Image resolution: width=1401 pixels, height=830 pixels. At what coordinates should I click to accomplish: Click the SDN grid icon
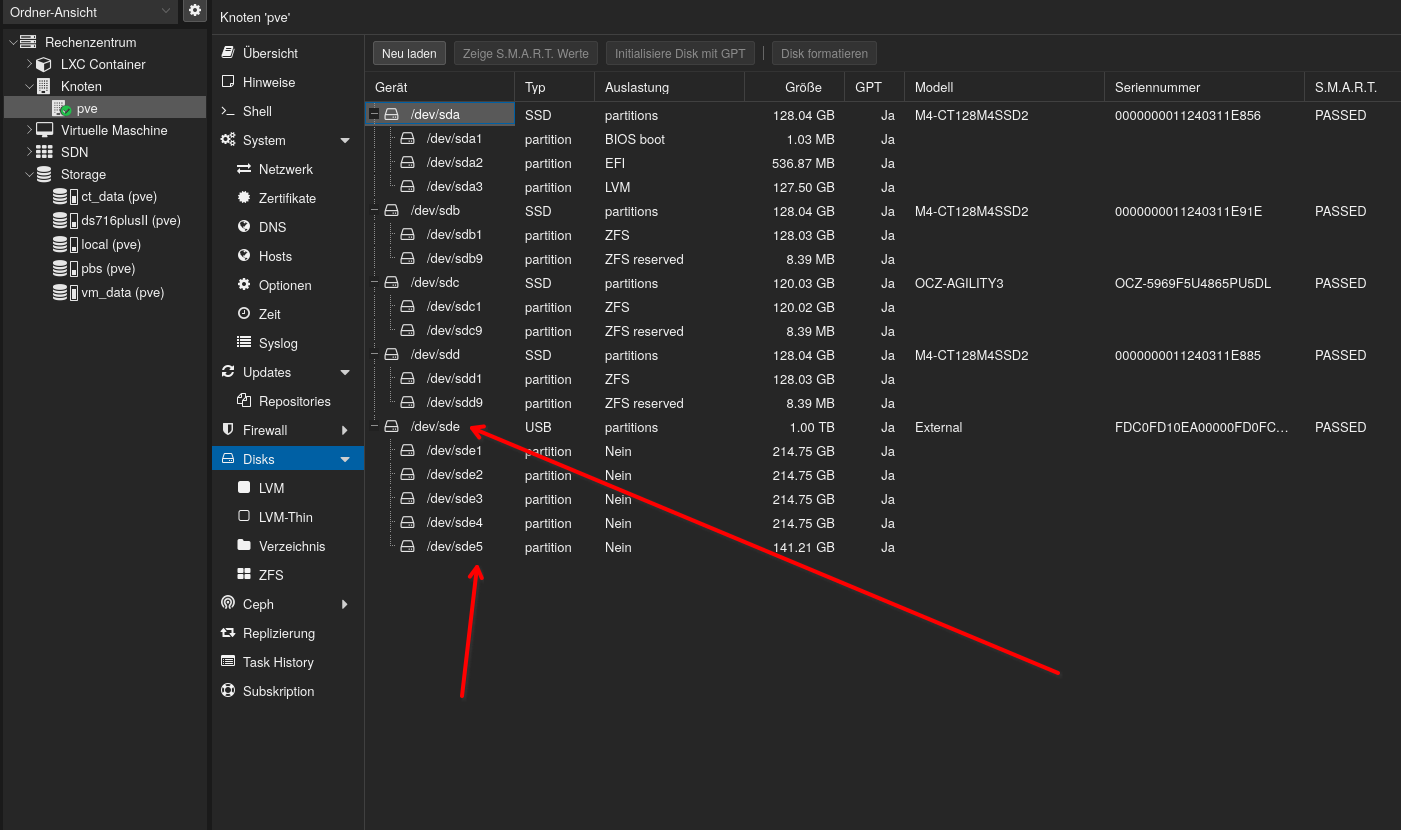(44, 152)
